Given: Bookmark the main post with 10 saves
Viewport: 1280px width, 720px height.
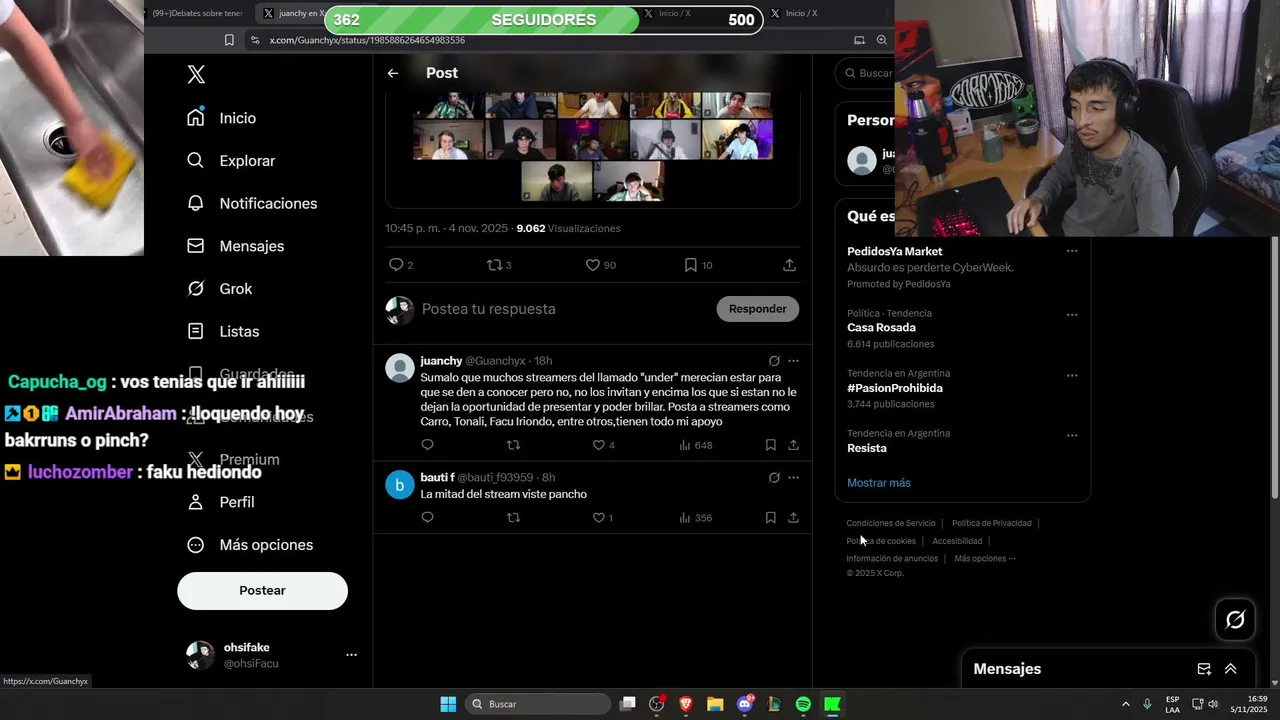Looking at the screenshot, I should [691, 265].
